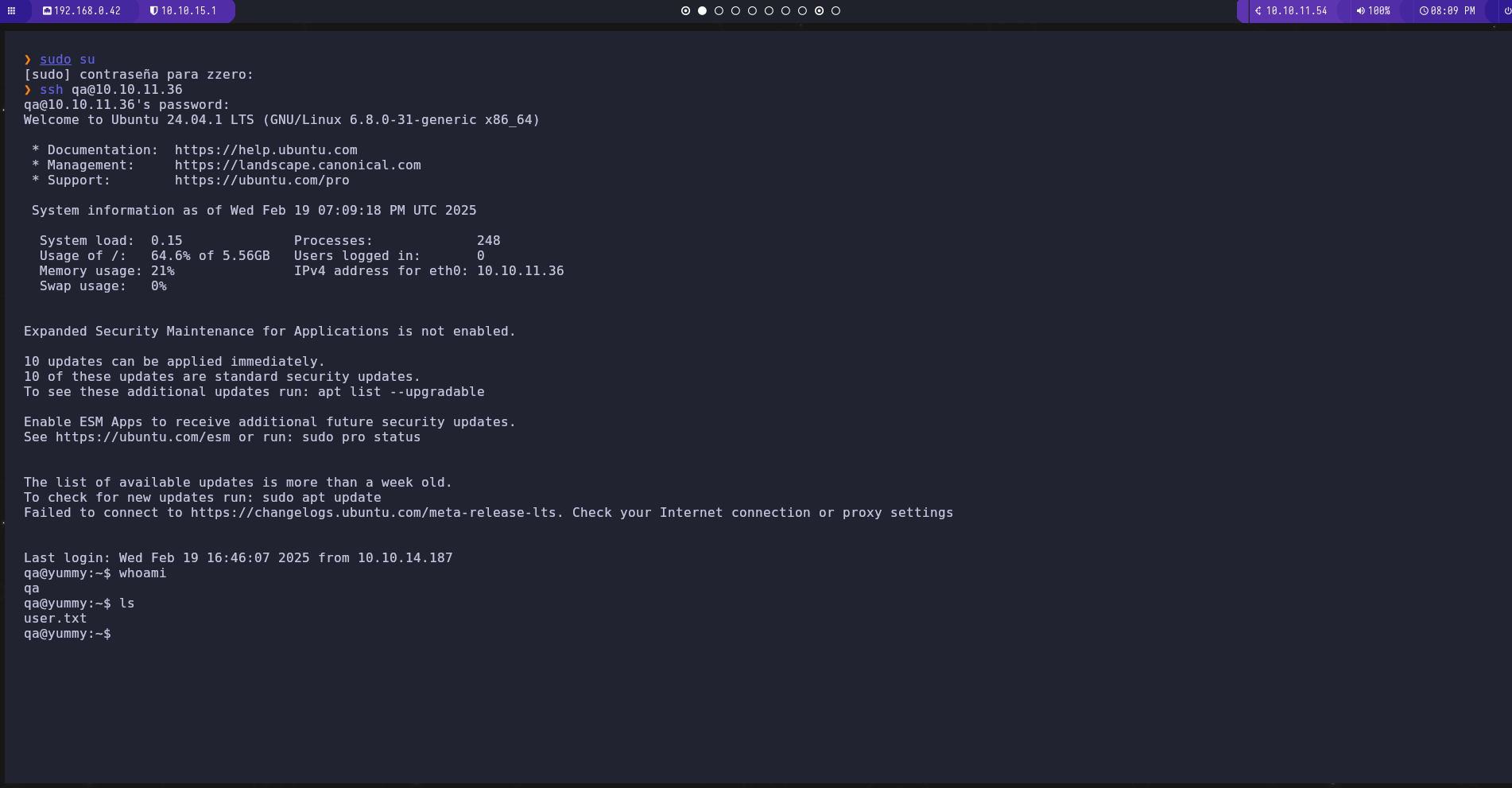1512x788 pixels.
Task: Switch to the ninth occupied workspace indicator
Action: pos(819,11)
